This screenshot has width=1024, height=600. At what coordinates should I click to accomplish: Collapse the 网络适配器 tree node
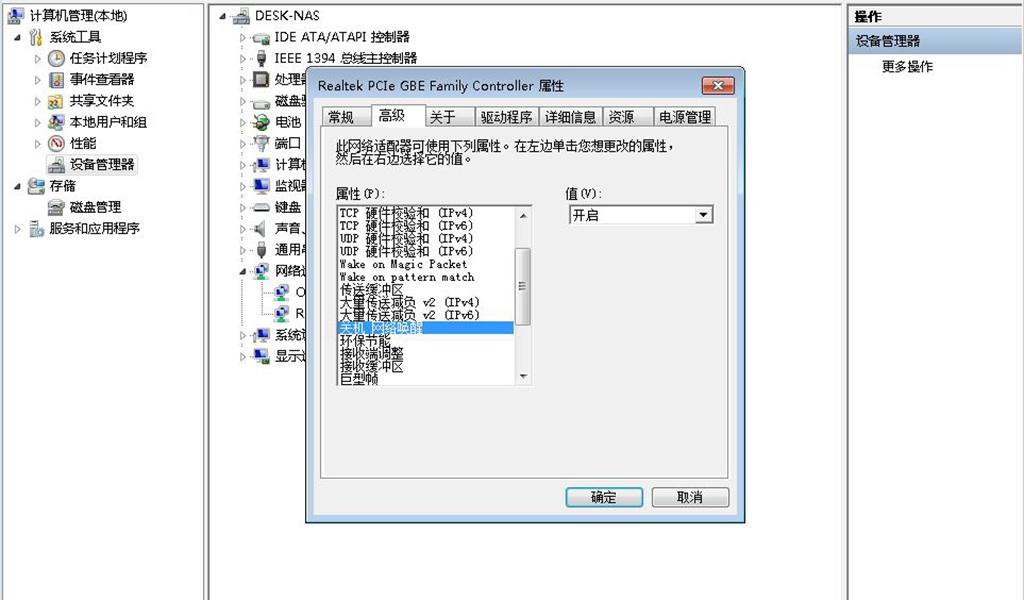pos(242,271)
